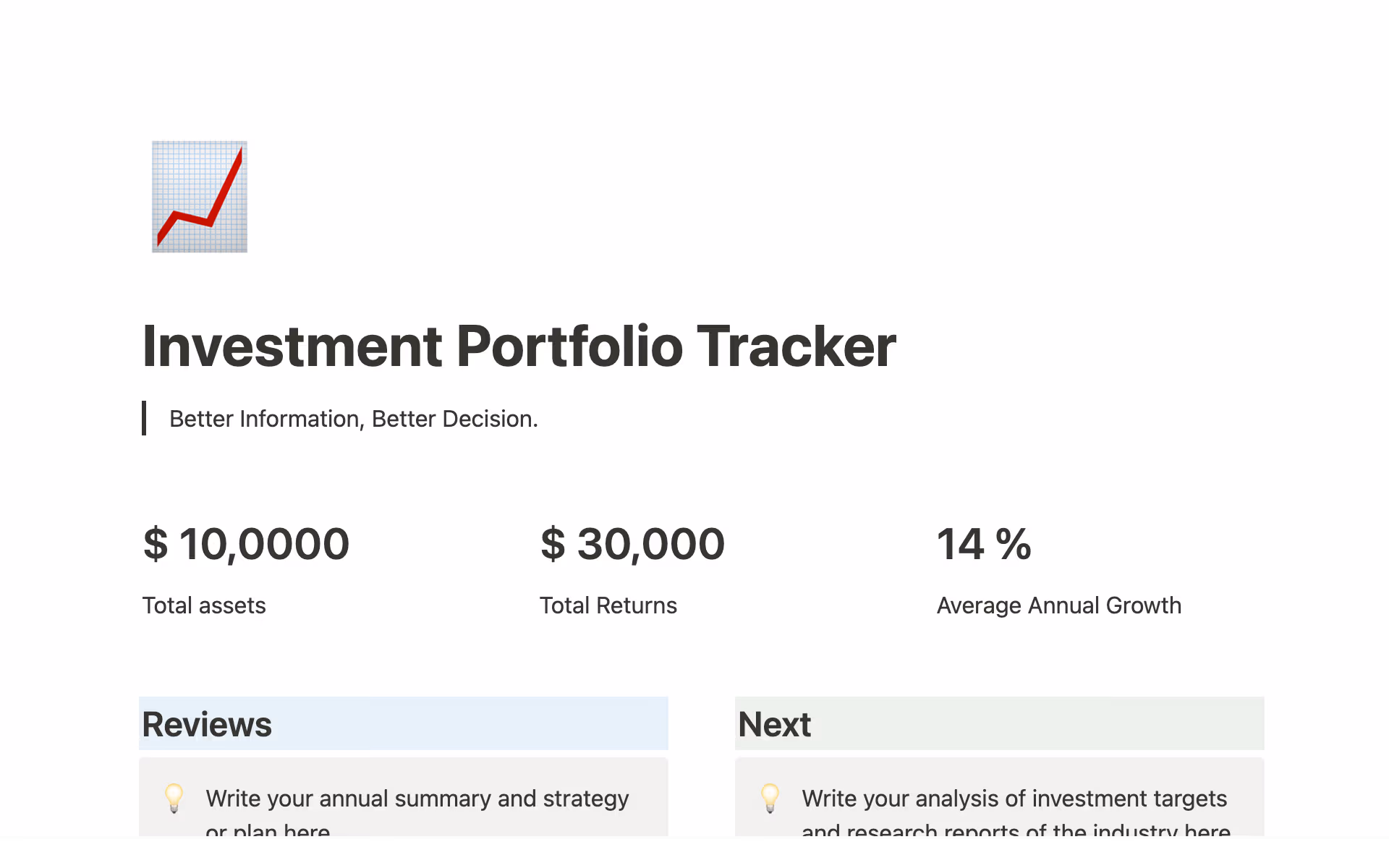This screenshot has height=868, width=1389.
Task: Click the empty blue area of Reviews header
Action: tap(470, 724)
